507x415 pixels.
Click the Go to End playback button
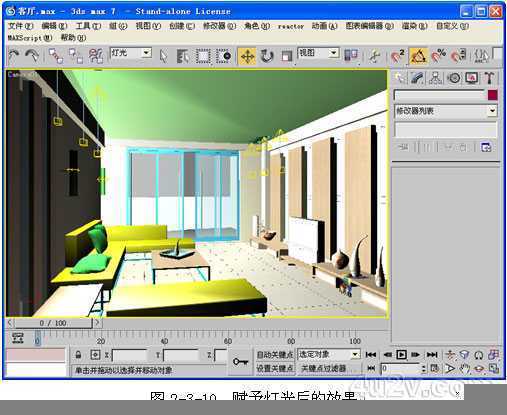click(432, 355)
